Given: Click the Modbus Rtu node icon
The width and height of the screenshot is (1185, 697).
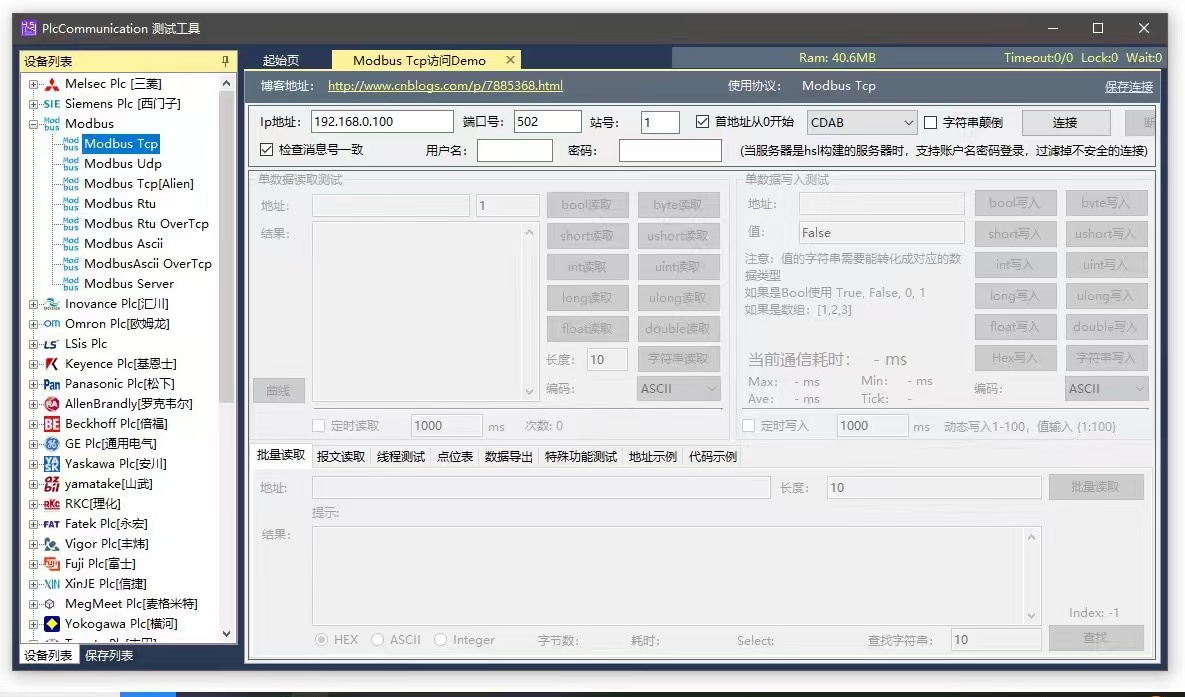Looking at the screenshot, I should click(70, 203).
